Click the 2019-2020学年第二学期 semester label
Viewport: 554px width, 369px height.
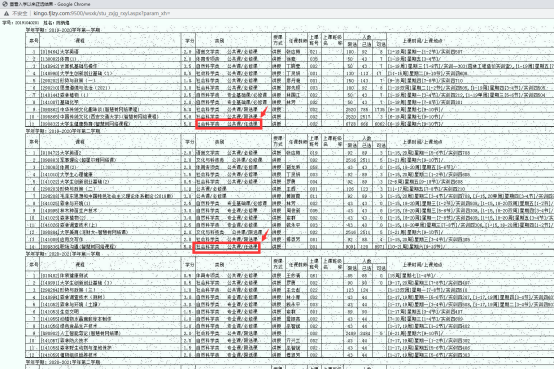(63, 131)
